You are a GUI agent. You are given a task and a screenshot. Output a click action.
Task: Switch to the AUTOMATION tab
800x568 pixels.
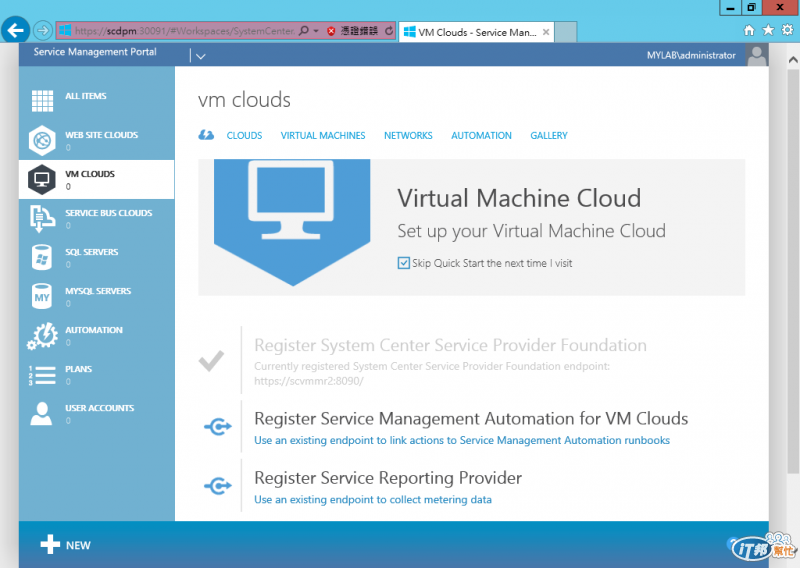point(481,136)
